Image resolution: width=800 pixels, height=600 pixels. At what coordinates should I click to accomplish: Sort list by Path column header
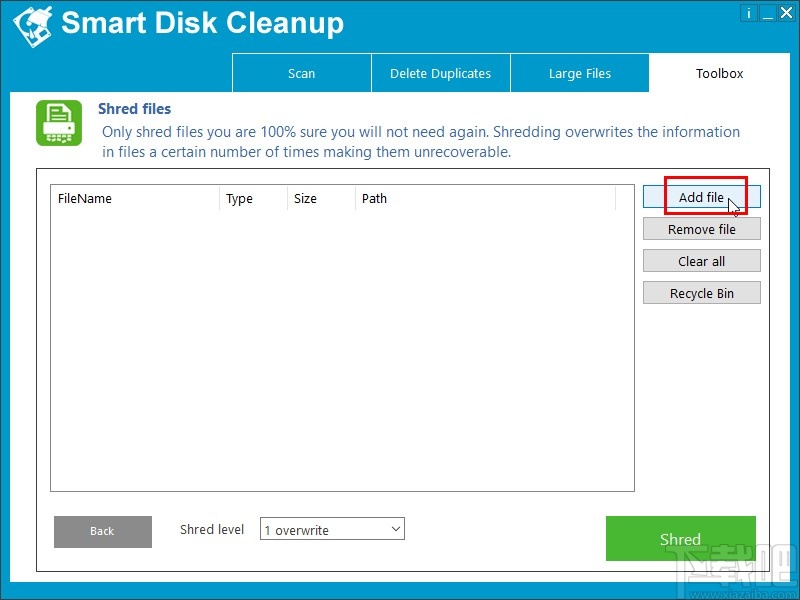click(x=485, y=198)
